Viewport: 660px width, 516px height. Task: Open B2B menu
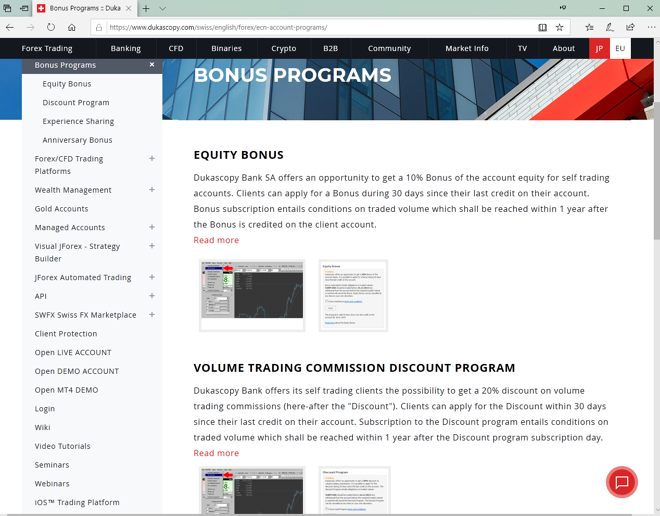(x=330, y=48)
